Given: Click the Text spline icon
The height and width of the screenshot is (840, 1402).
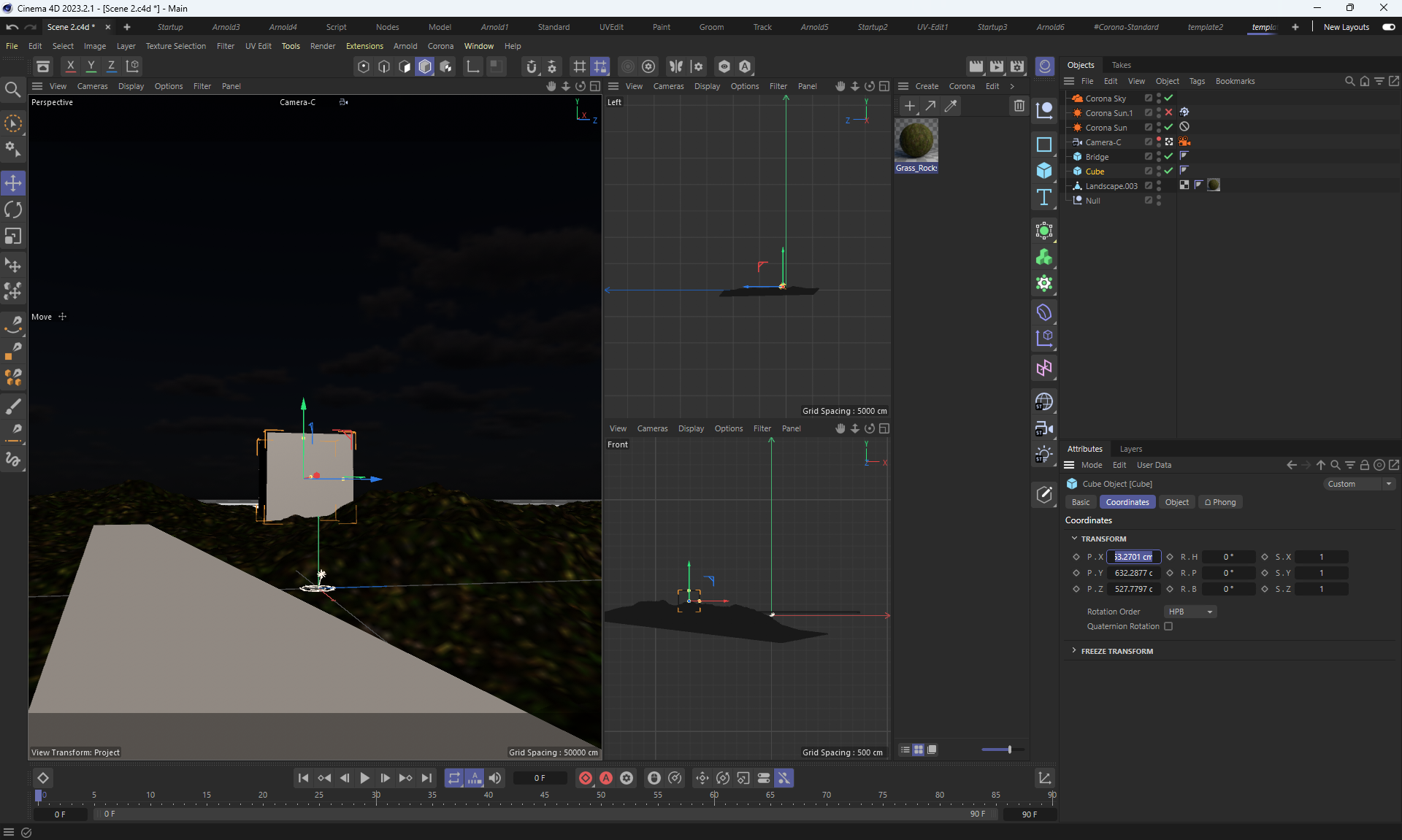Looking at the screenshot, I should point(1044,197).
